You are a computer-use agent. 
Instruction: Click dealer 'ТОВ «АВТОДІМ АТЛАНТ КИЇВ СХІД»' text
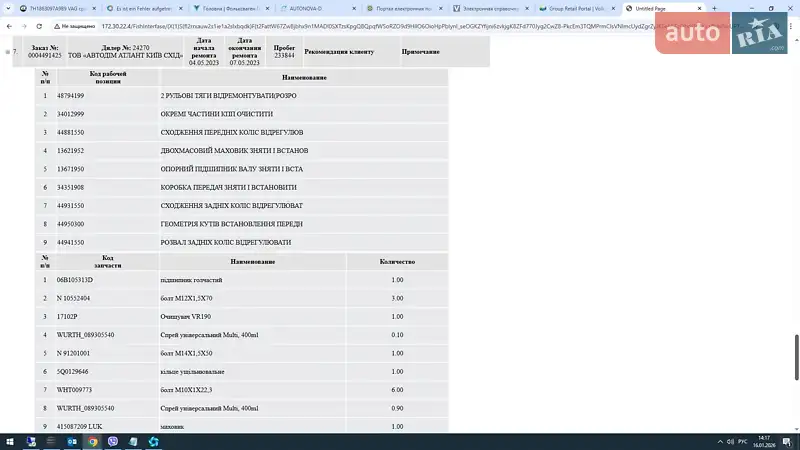pos(126,55)
